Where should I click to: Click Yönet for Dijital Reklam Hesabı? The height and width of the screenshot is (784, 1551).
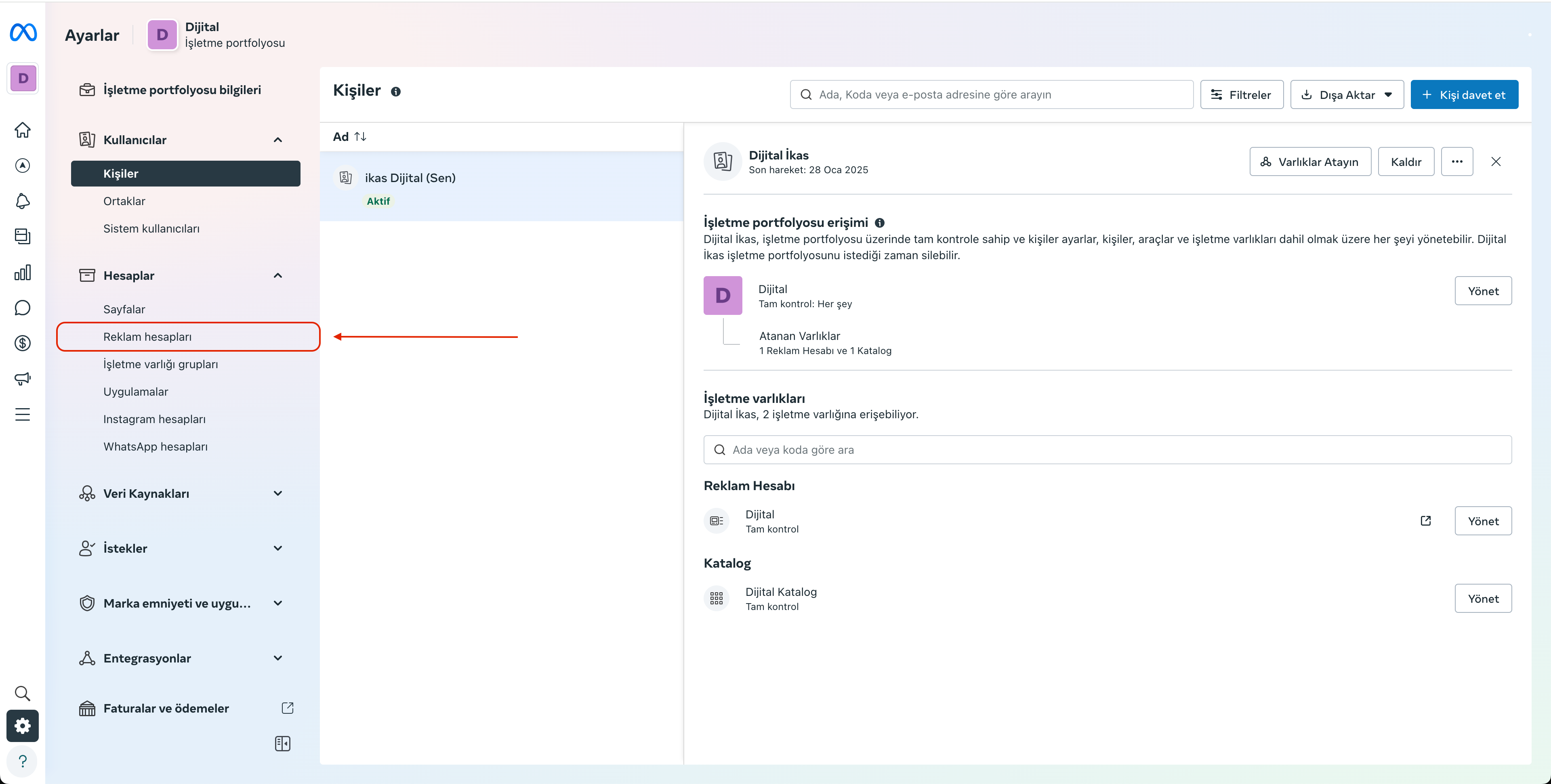tap(1483, 521)
